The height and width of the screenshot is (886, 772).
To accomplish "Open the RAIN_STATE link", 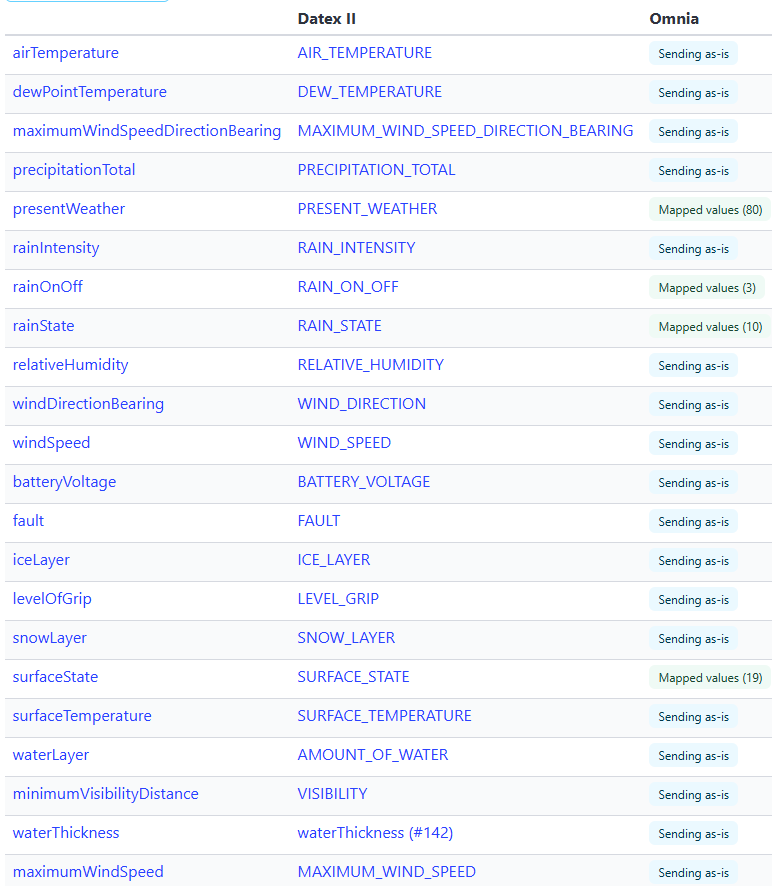I will click(340, 326).
